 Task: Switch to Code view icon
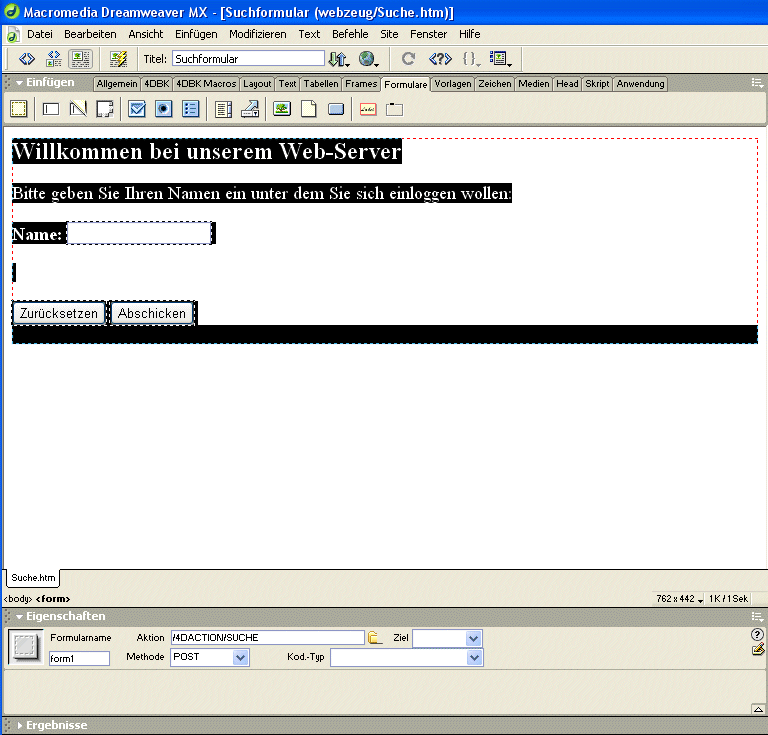pos(27,59)
